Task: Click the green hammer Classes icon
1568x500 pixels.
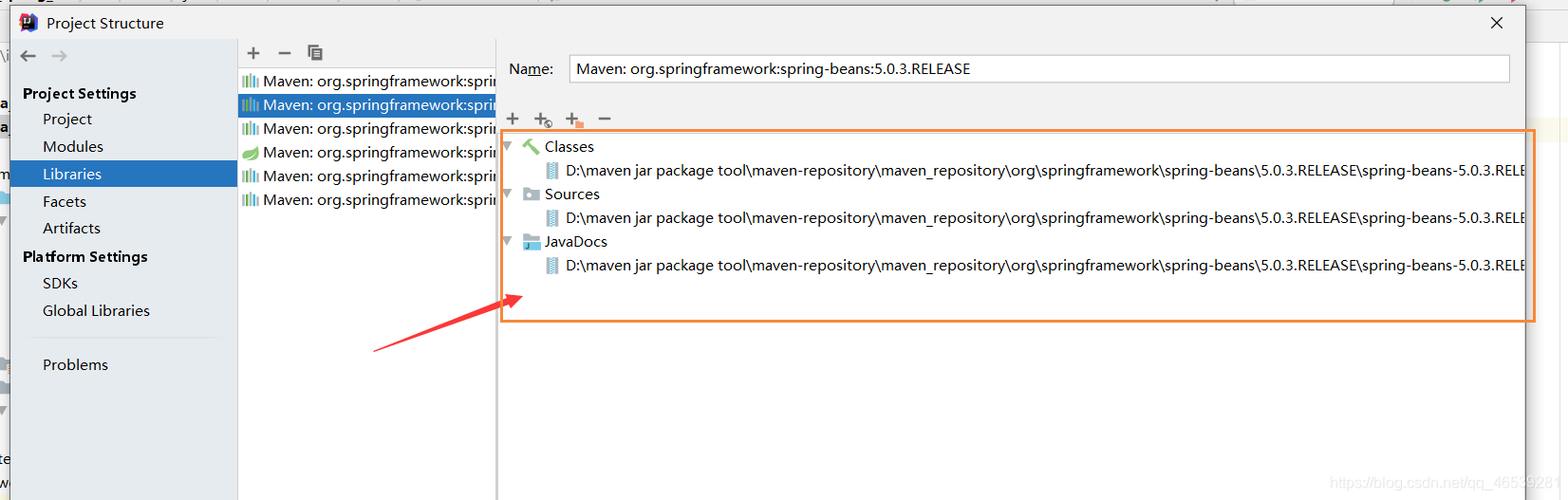Action: coord(532,146)
